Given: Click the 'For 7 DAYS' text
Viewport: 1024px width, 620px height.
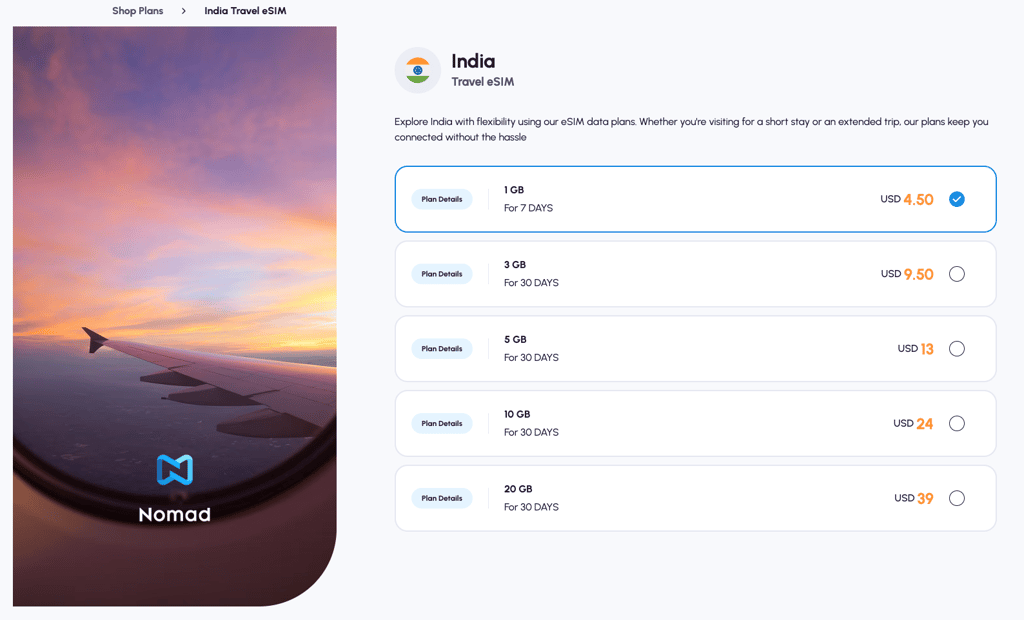Looking at the screenshot, I should 528,208.
